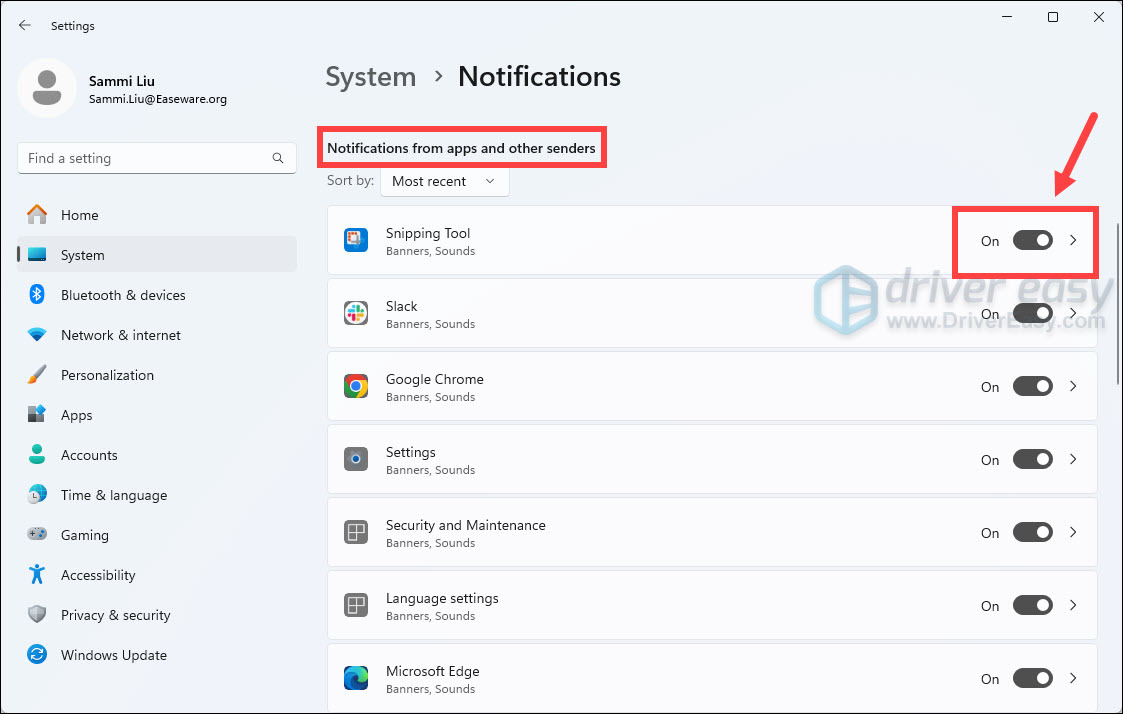Click System in the breadcrumb
The width and height of the screenshot is (1123, 714).
point(371,77)
